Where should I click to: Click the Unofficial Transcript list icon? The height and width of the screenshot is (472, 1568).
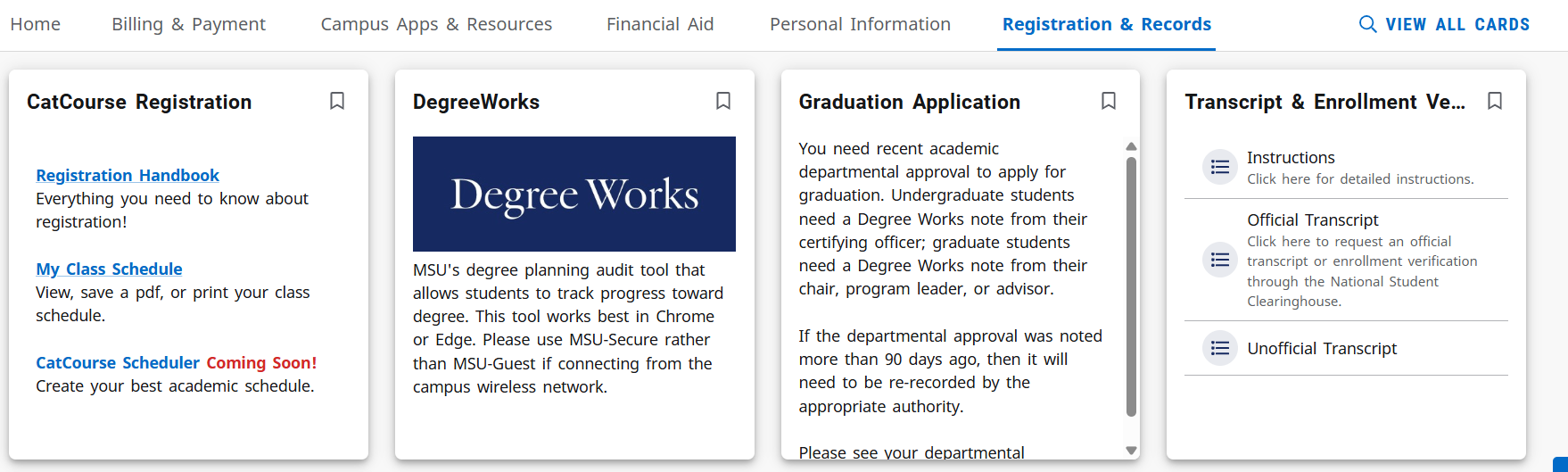tap(1220, 348)
